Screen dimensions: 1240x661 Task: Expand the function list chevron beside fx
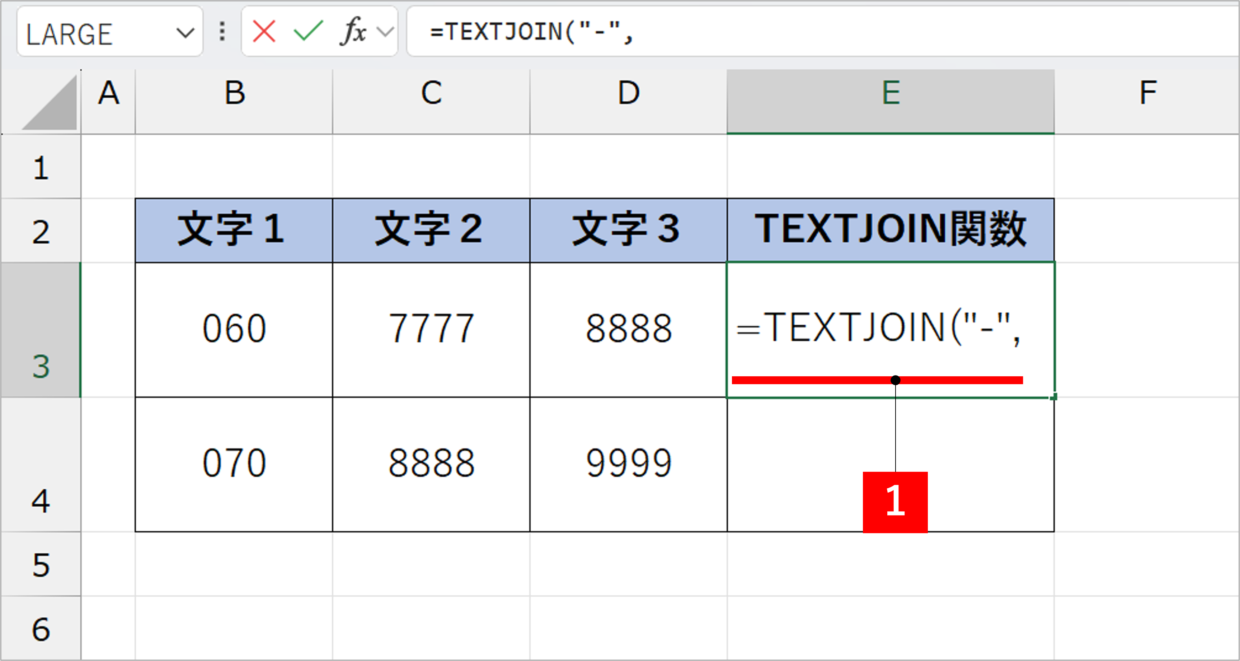(384, 32)
